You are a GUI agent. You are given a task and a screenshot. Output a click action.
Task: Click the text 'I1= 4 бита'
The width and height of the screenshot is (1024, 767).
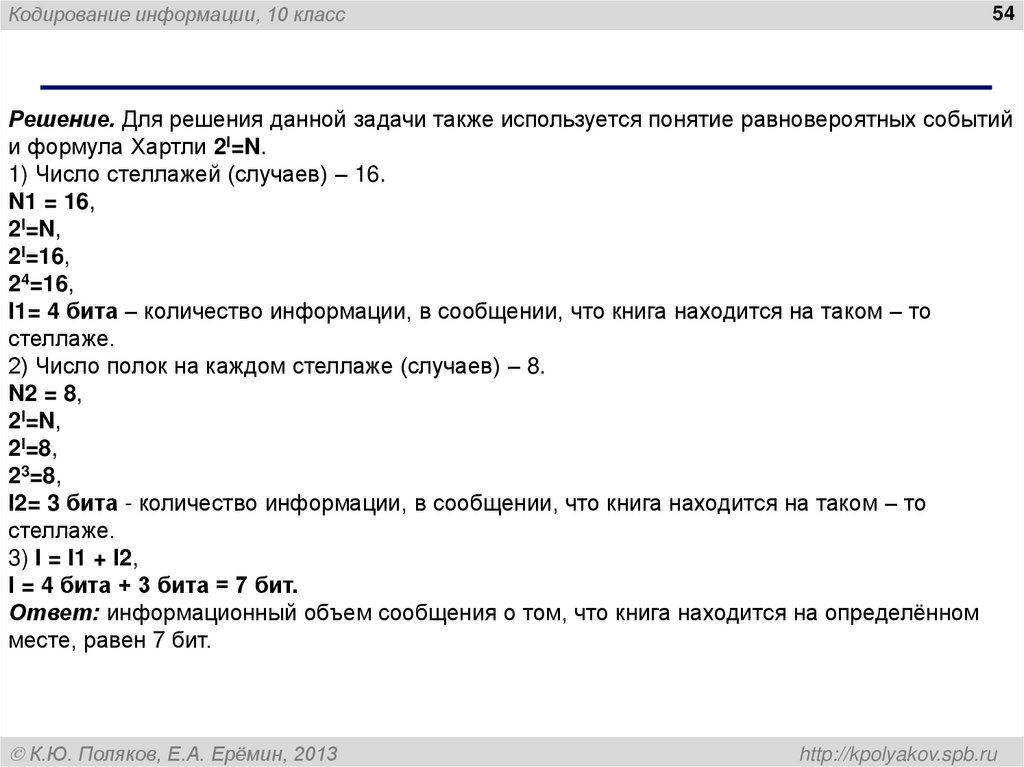click(63, 312)
